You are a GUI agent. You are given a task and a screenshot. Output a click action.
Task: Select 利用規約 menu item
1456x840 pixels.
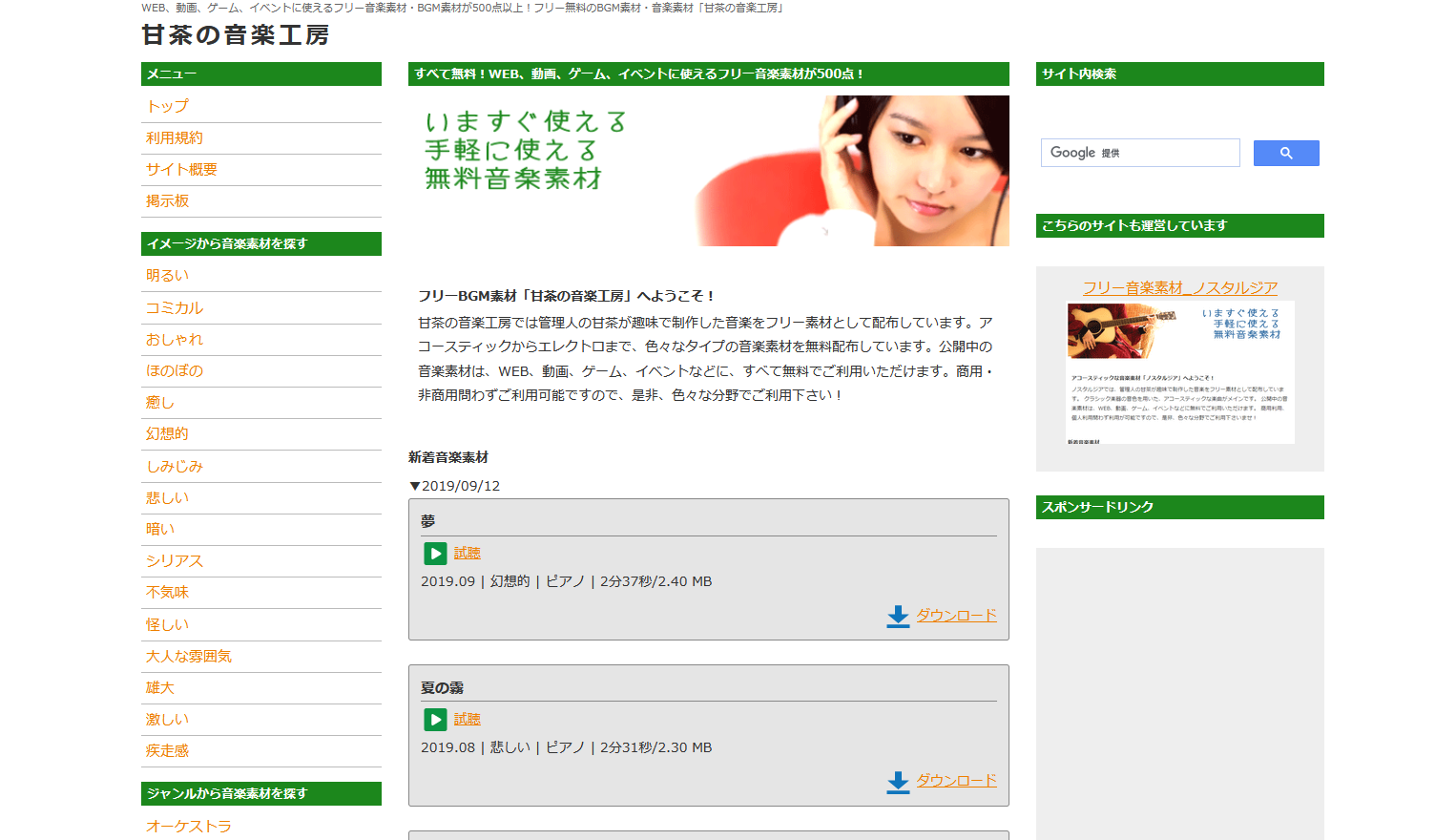click(174, 138)
